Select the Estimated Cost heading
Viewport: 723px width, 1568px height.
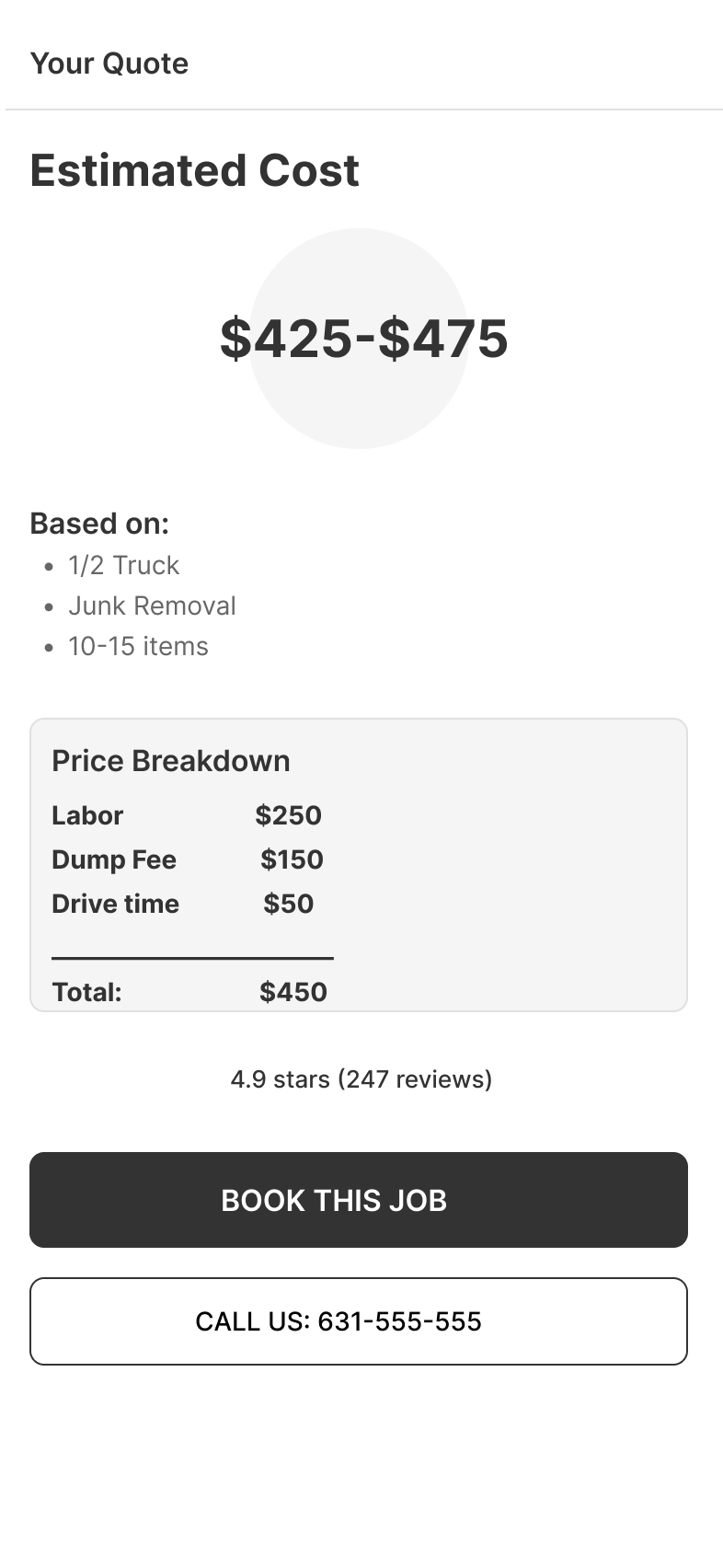194,170
